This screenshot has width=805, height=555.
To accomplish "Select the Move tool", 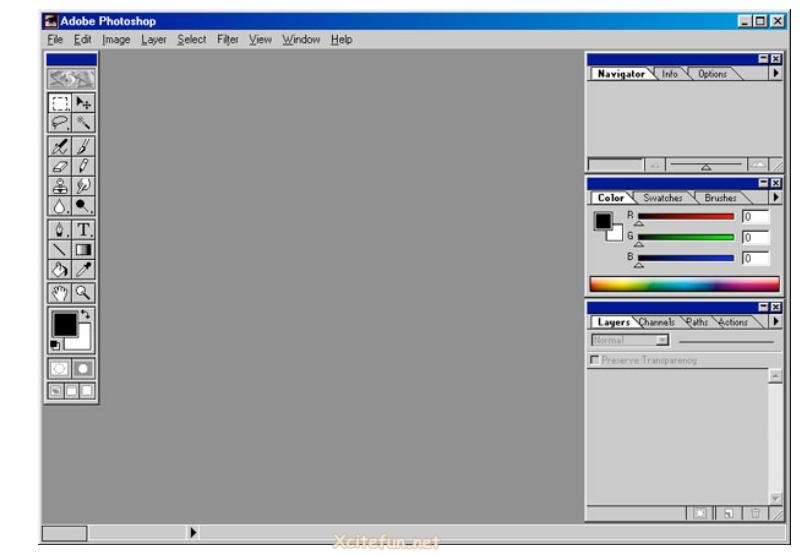I will pos(83,103).
